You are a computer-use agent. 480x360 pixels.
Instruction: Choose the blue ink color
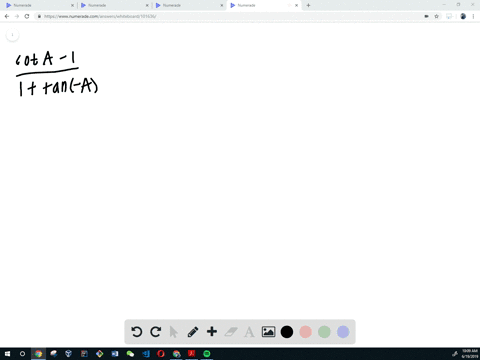pos(343,332)
